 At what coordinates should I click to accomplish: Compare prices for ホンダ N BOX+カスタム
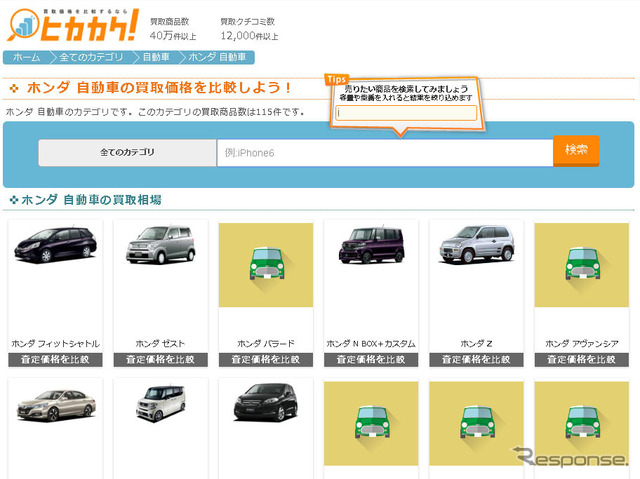371,359
